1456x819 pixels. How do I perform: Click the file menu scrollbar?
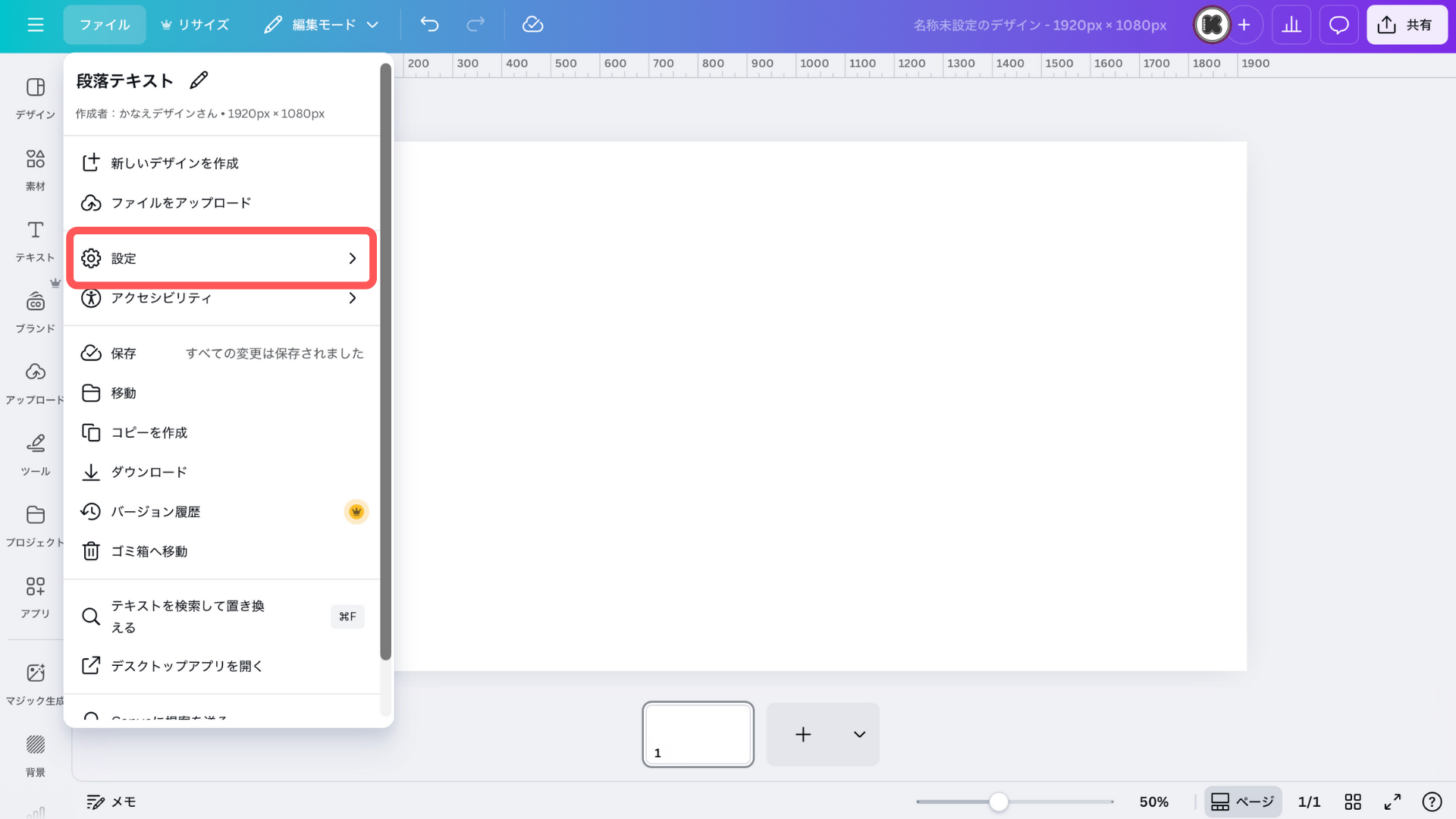coord(385,362)
